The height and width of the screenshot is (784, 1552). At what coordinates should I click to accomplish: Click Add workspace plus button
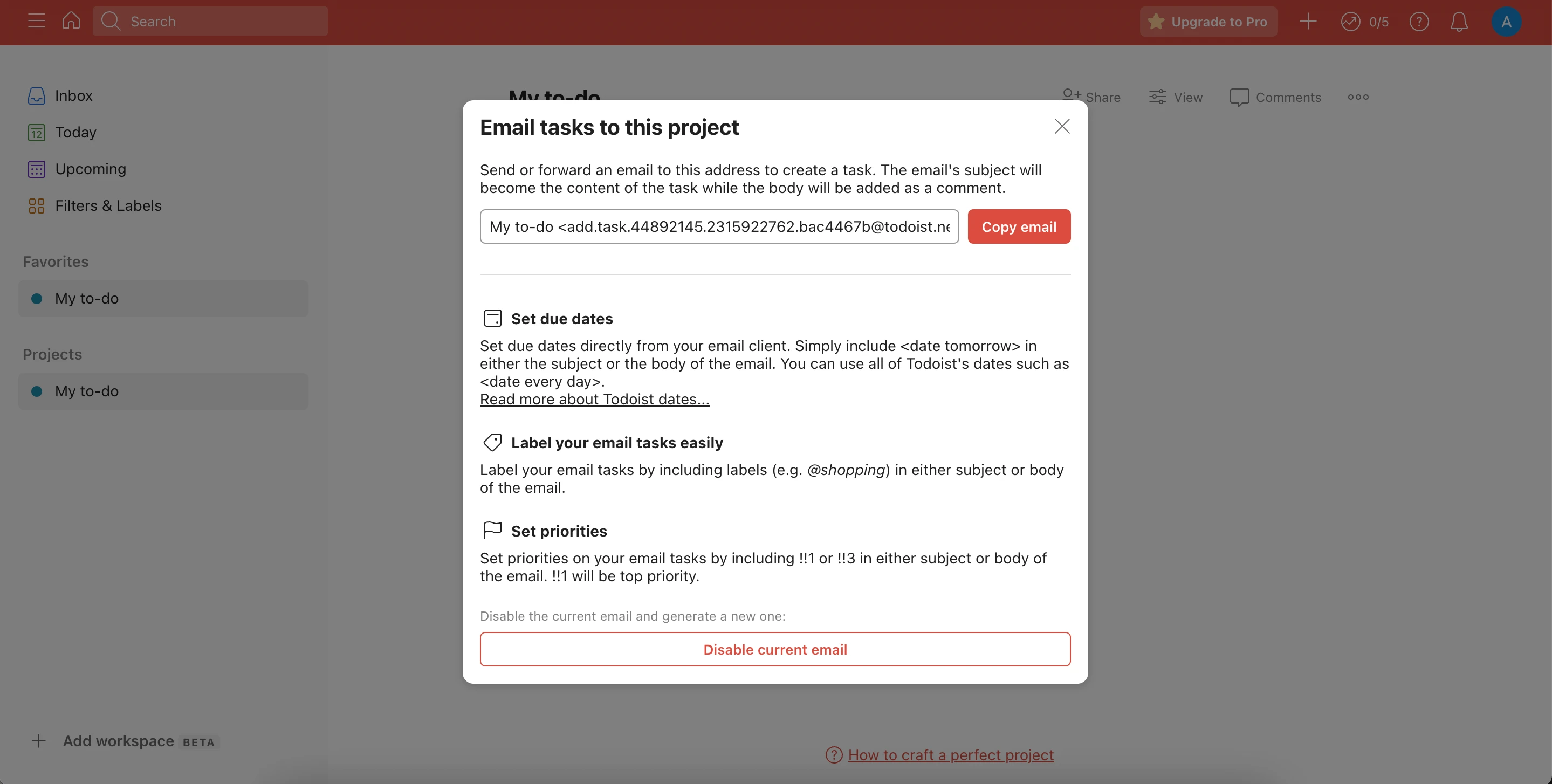point(39,741)
